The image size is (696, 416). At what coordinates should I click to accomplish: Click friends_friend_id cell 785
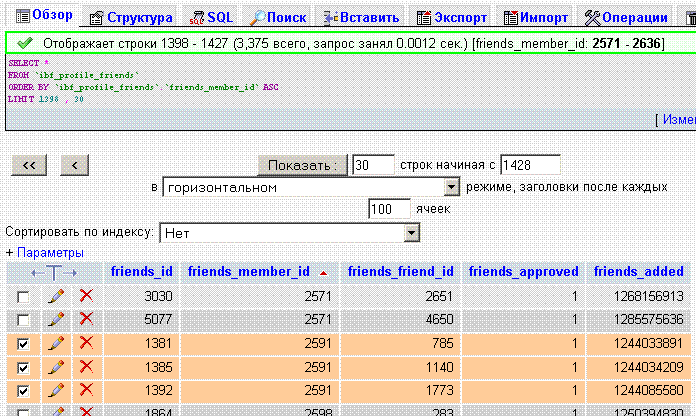(x=400, y=343)
